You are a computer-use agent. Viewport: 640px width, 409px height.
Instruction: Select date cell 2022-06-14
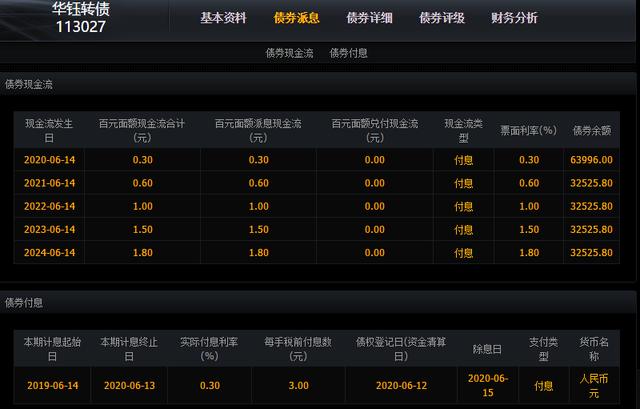pyautogui.click(x=49, y=206)
